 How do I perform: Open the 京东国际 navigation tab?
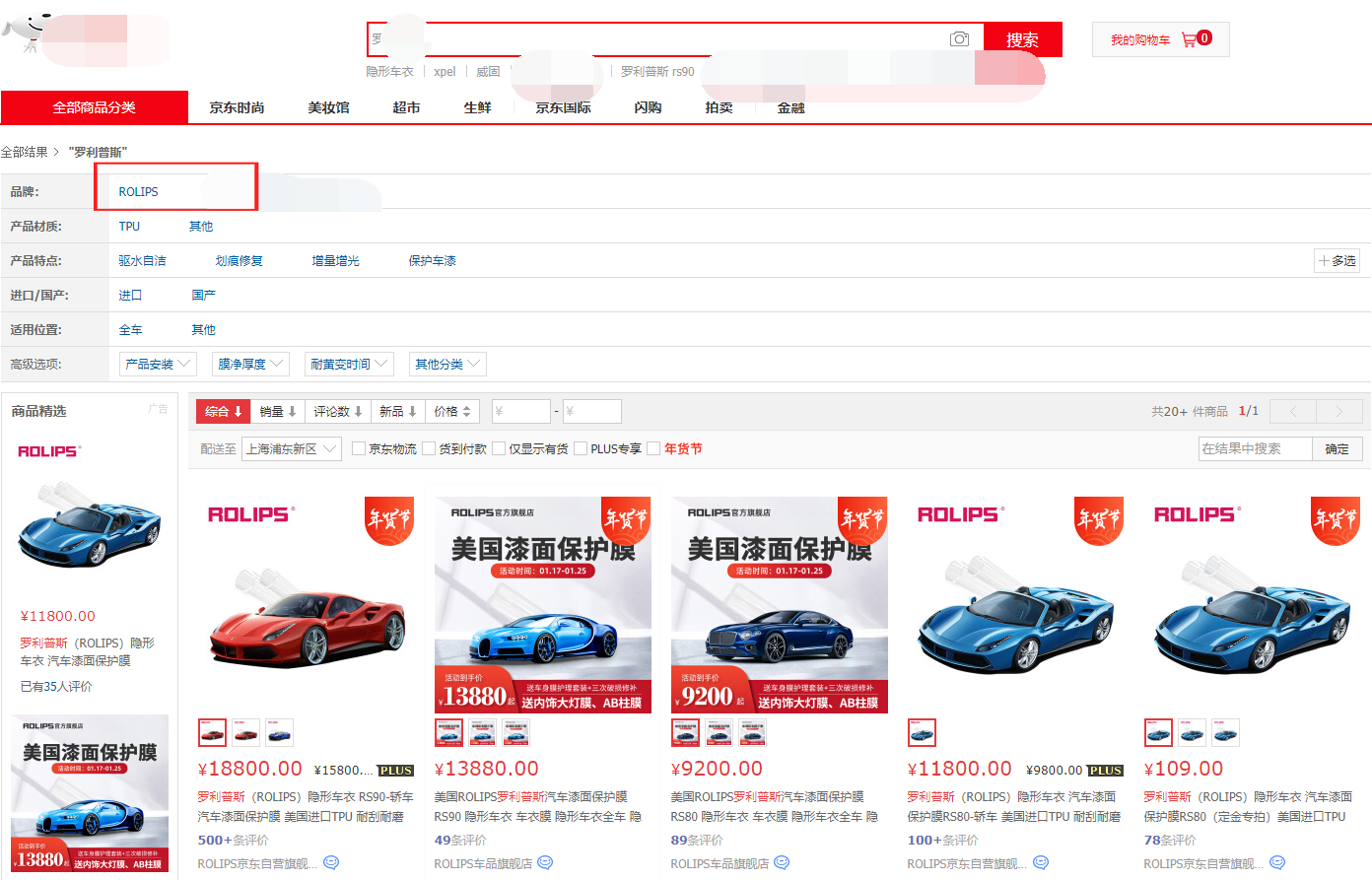[x=563, y=107]
